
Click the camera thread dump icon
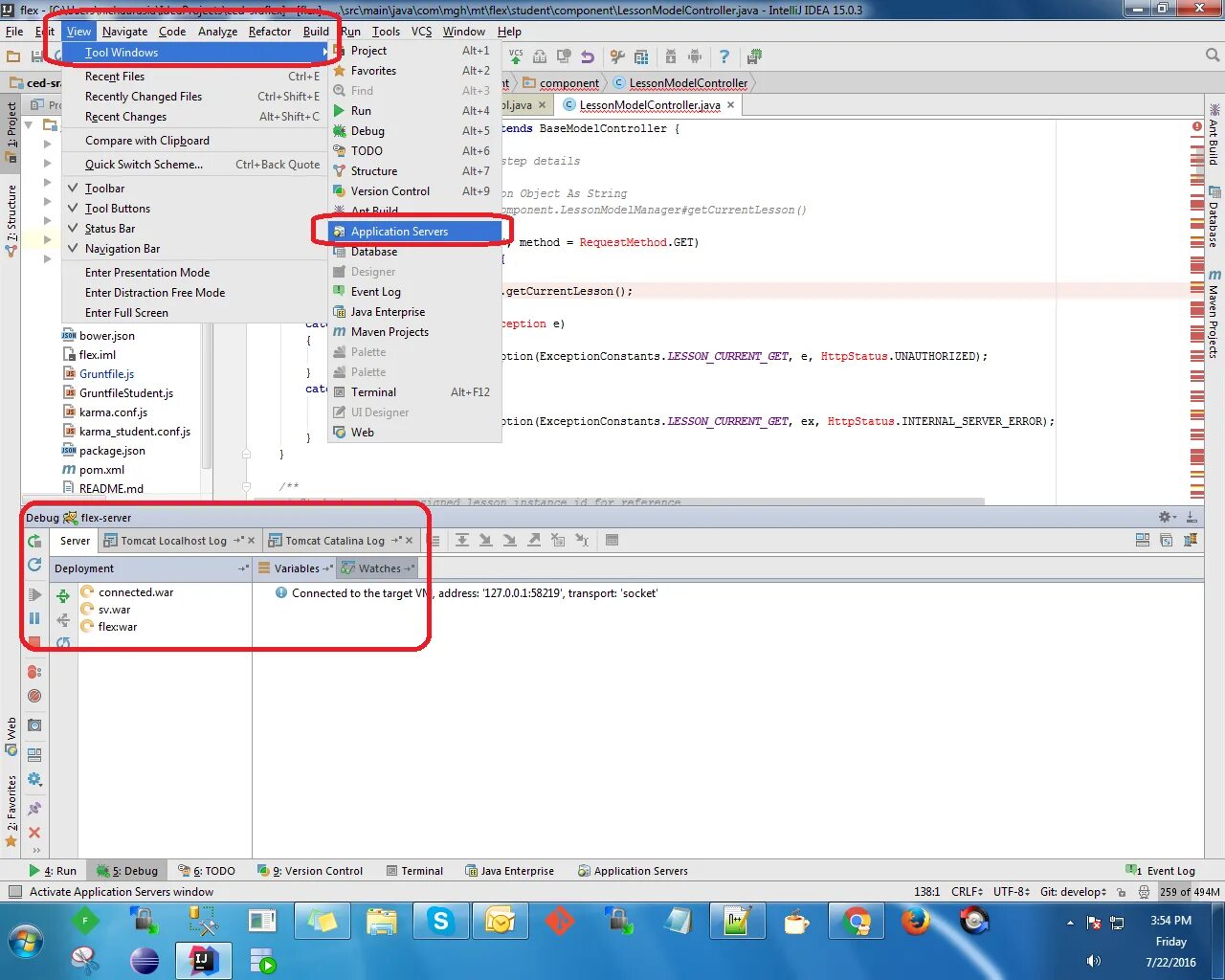[x=34, y=725]
